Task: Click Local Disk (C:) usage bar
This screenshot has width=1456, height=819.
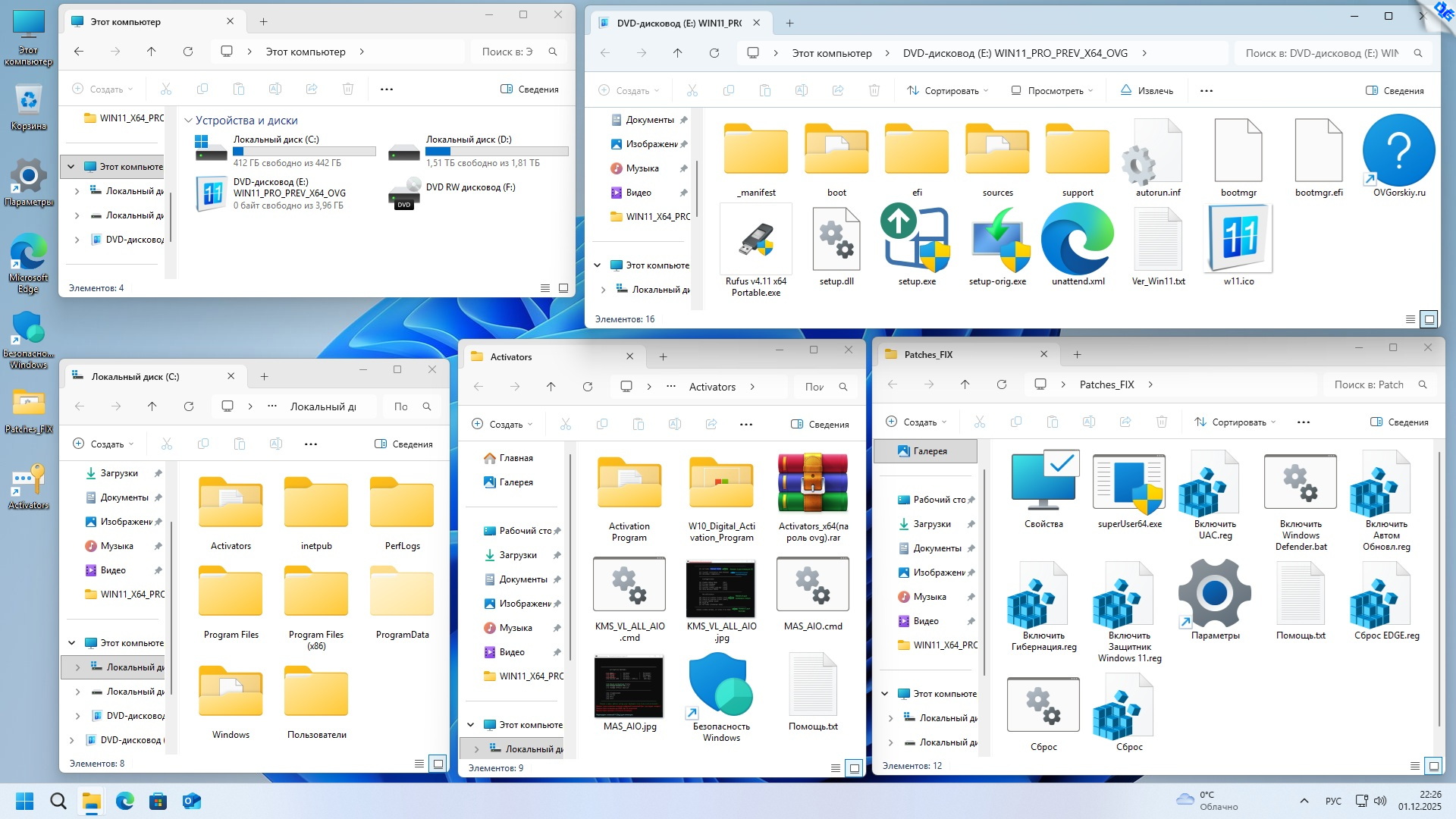Action: click(x=304, y=151)
